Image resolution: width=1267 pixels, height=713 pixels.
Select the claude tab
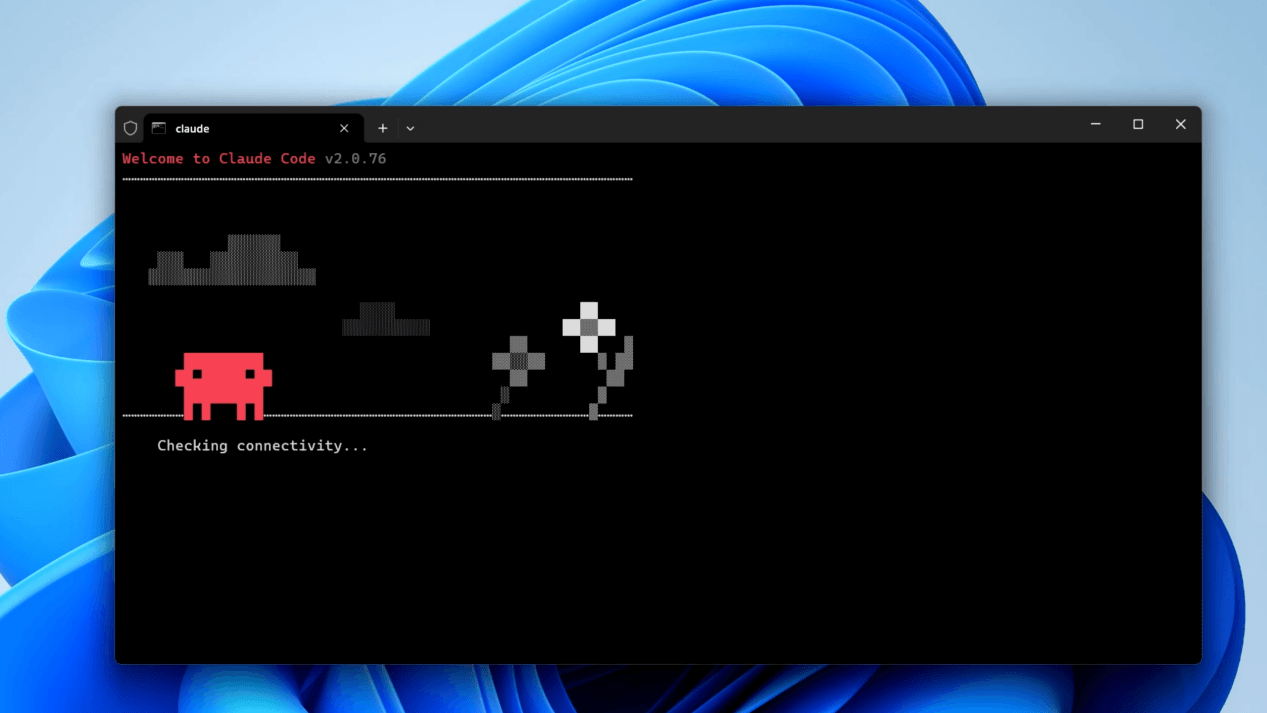[x=240, y=128]
